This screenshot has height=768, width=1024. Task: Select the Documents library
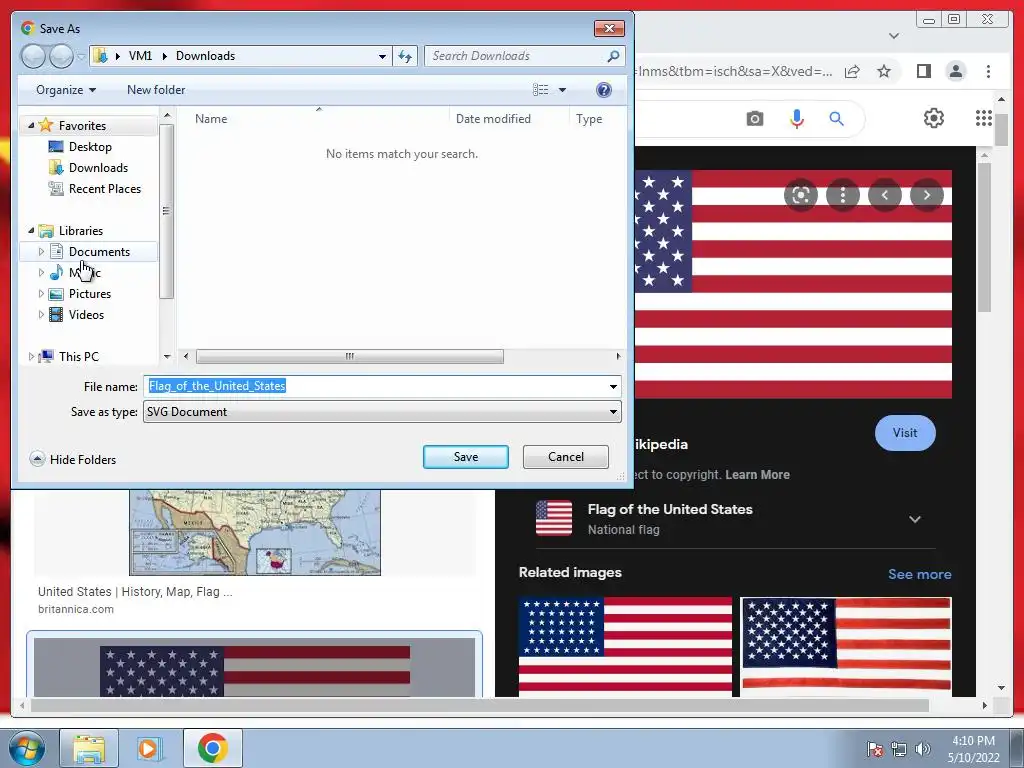point(99,251)
